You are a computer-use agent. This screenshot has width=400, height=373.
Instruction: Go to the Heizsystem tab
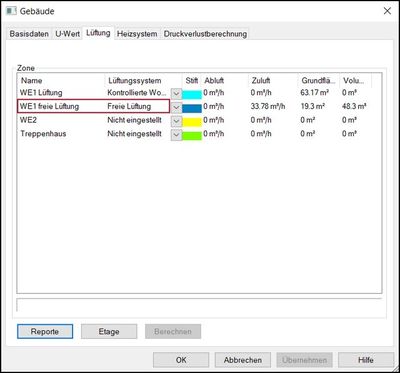137,34
